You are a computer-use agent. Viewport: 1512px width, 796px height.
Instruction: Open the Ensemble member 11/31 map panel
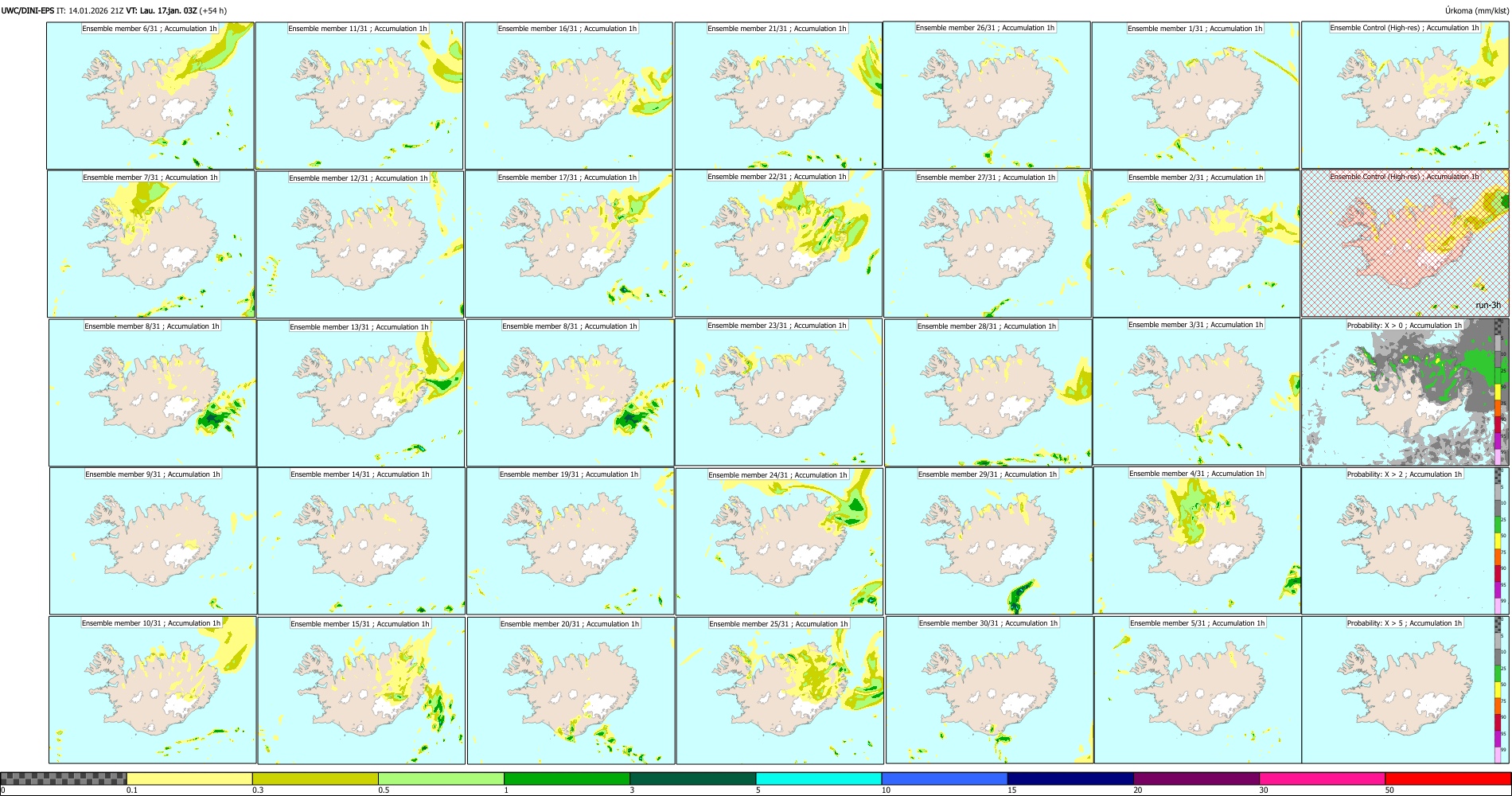(x=359, y=96)
